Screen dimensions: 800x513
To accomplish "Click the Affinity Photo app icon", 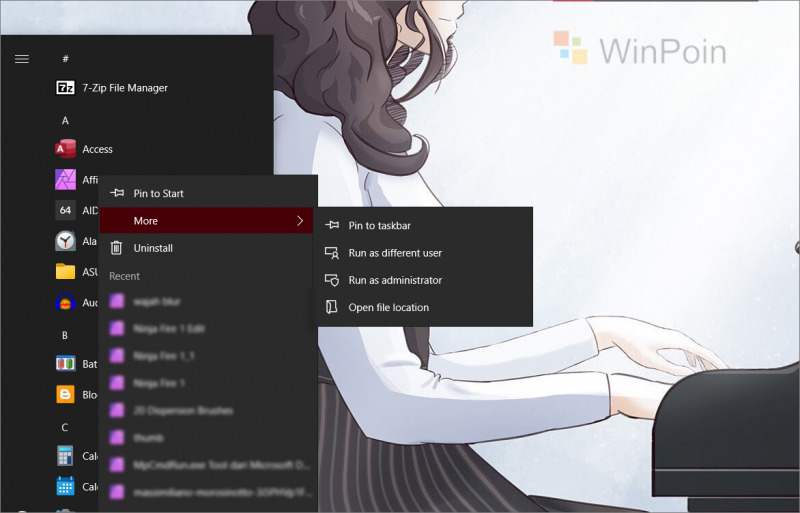I will click(65, 180).
